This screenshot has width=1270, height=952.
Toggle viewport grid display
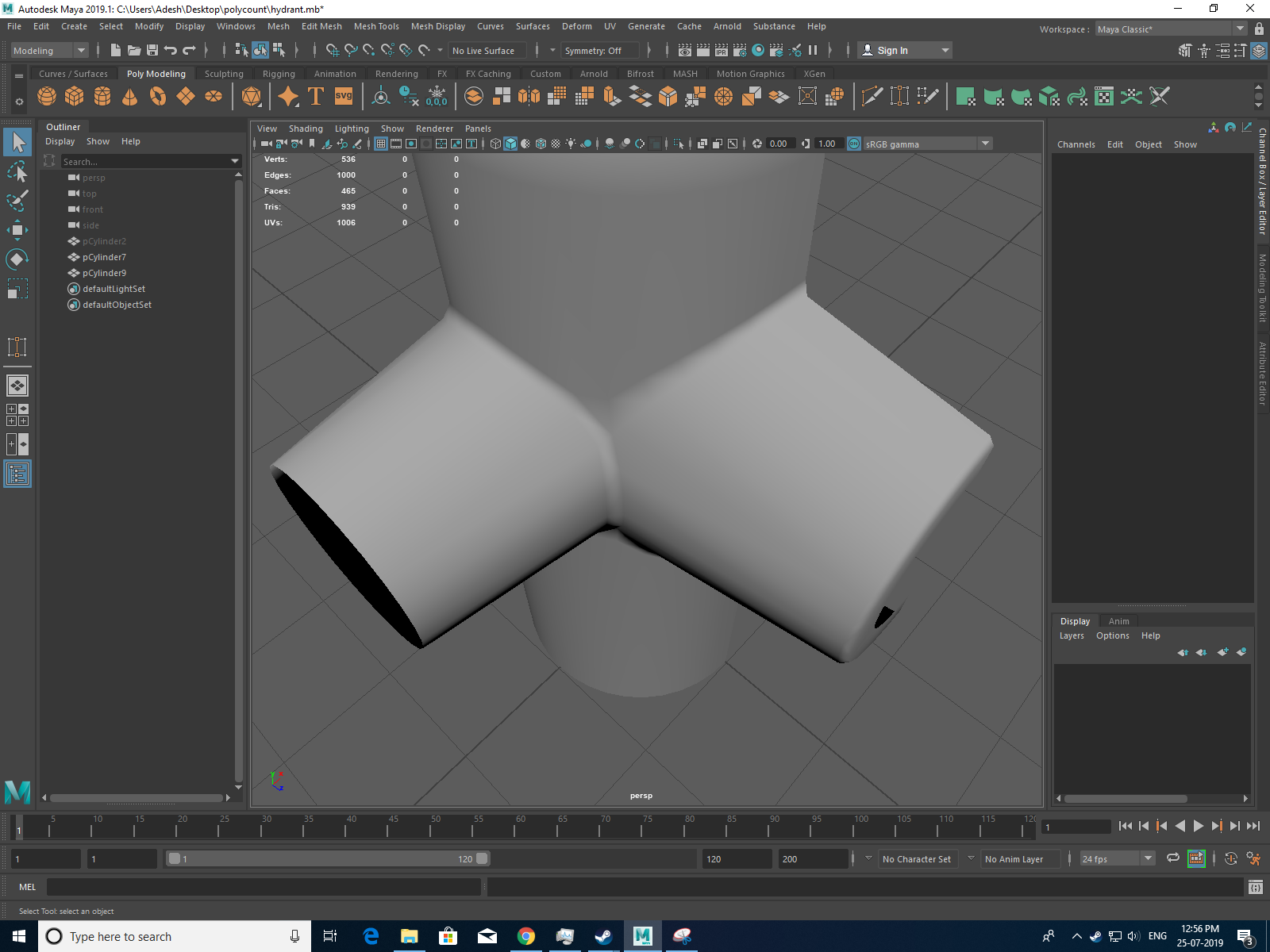381,144
